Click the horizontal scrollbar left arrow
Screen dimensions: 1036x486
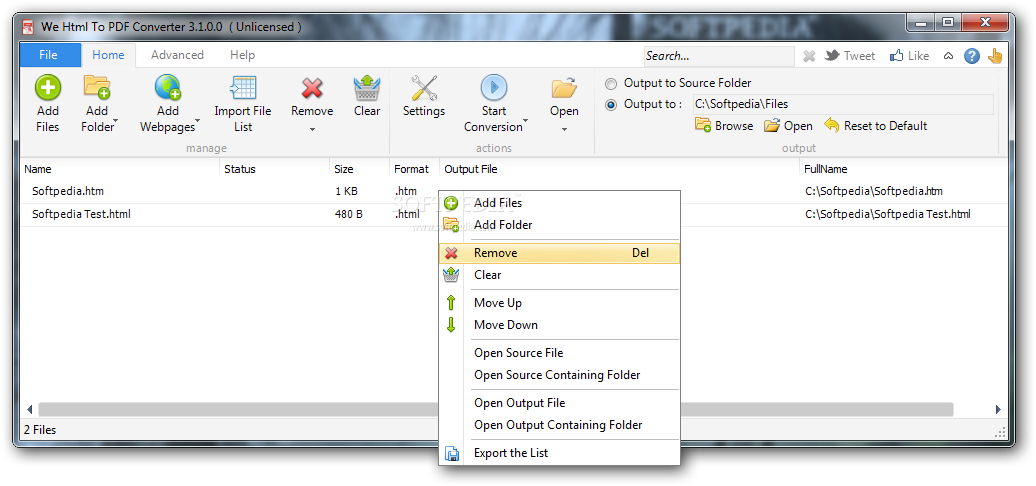[x=29, y=409]
